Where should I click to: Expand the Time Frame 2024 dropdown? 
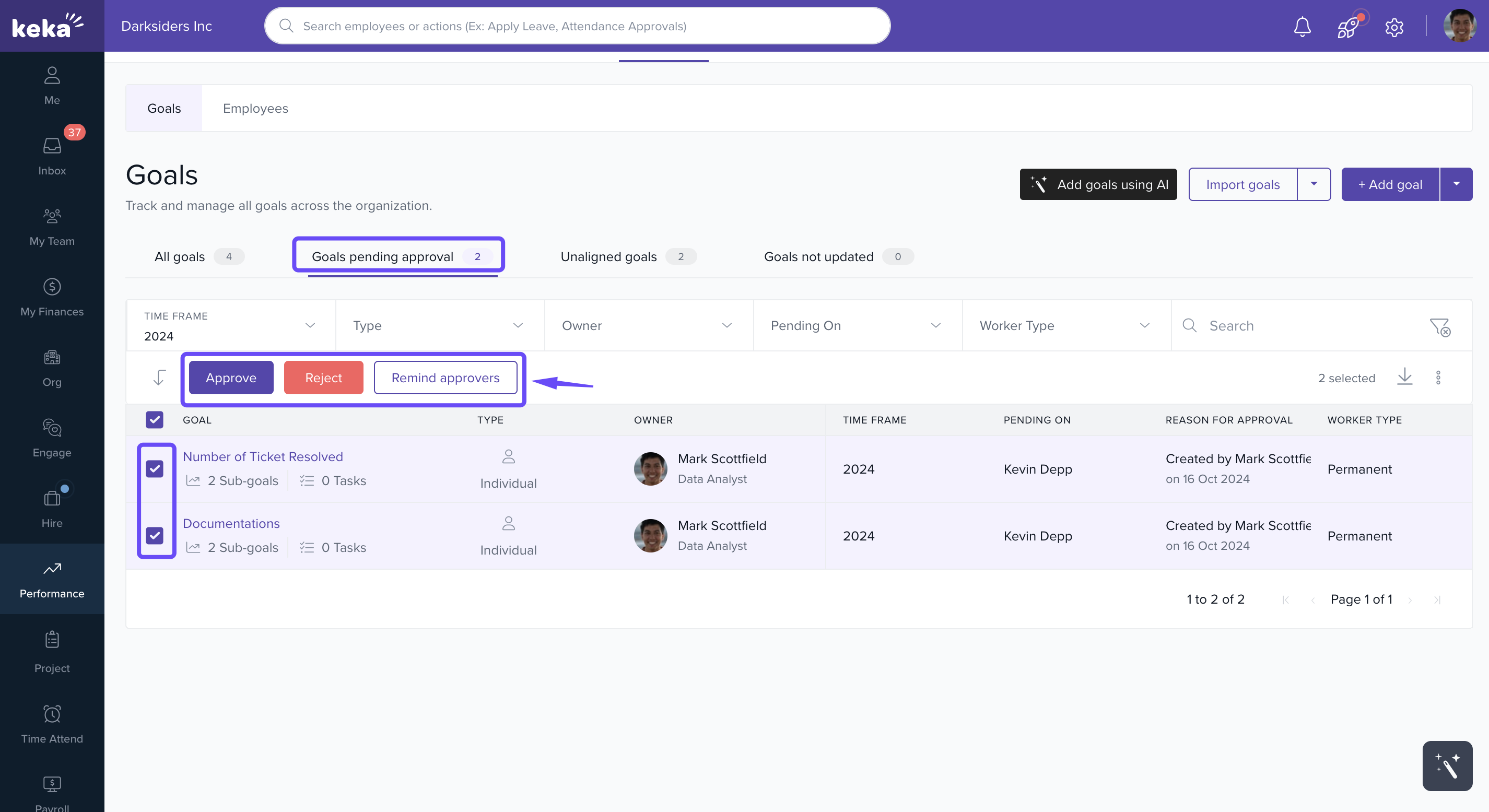(231, 325)
